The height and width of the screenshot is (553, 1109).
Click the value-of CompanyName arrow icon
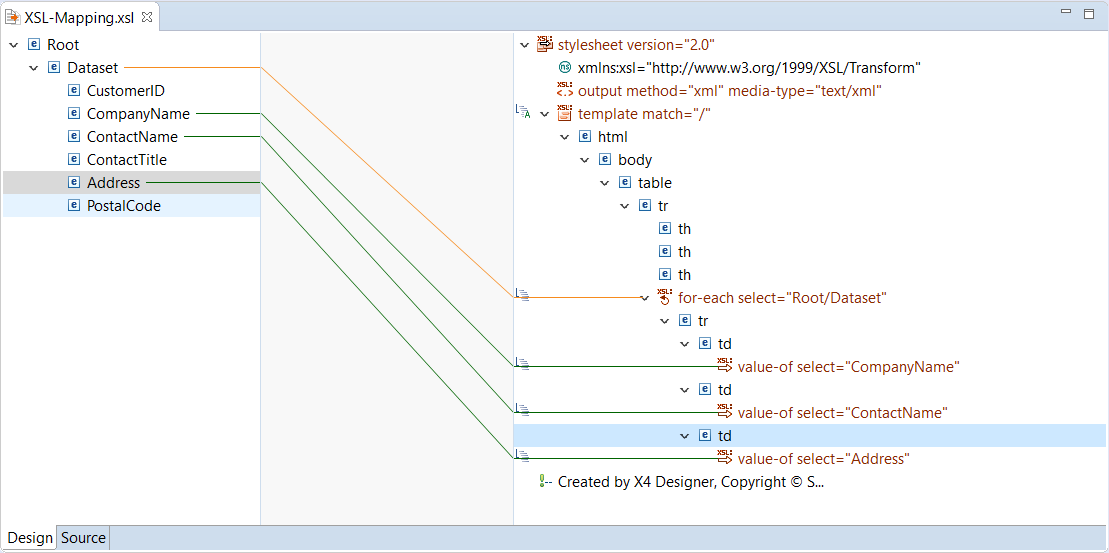pos(725,366)
